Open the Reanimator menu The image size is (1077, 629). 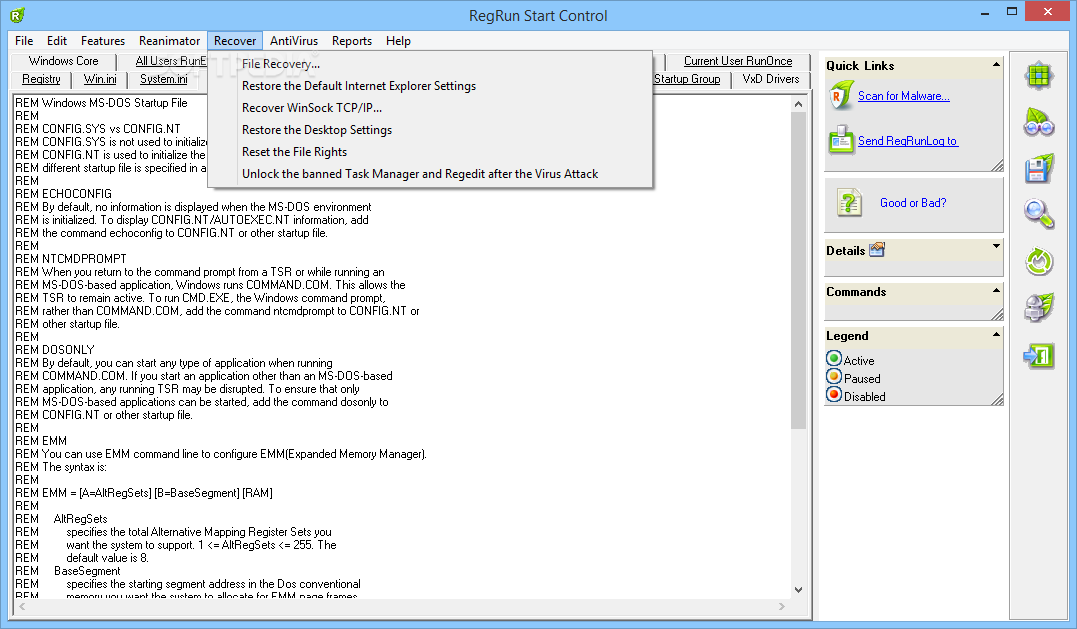point(170,41)
